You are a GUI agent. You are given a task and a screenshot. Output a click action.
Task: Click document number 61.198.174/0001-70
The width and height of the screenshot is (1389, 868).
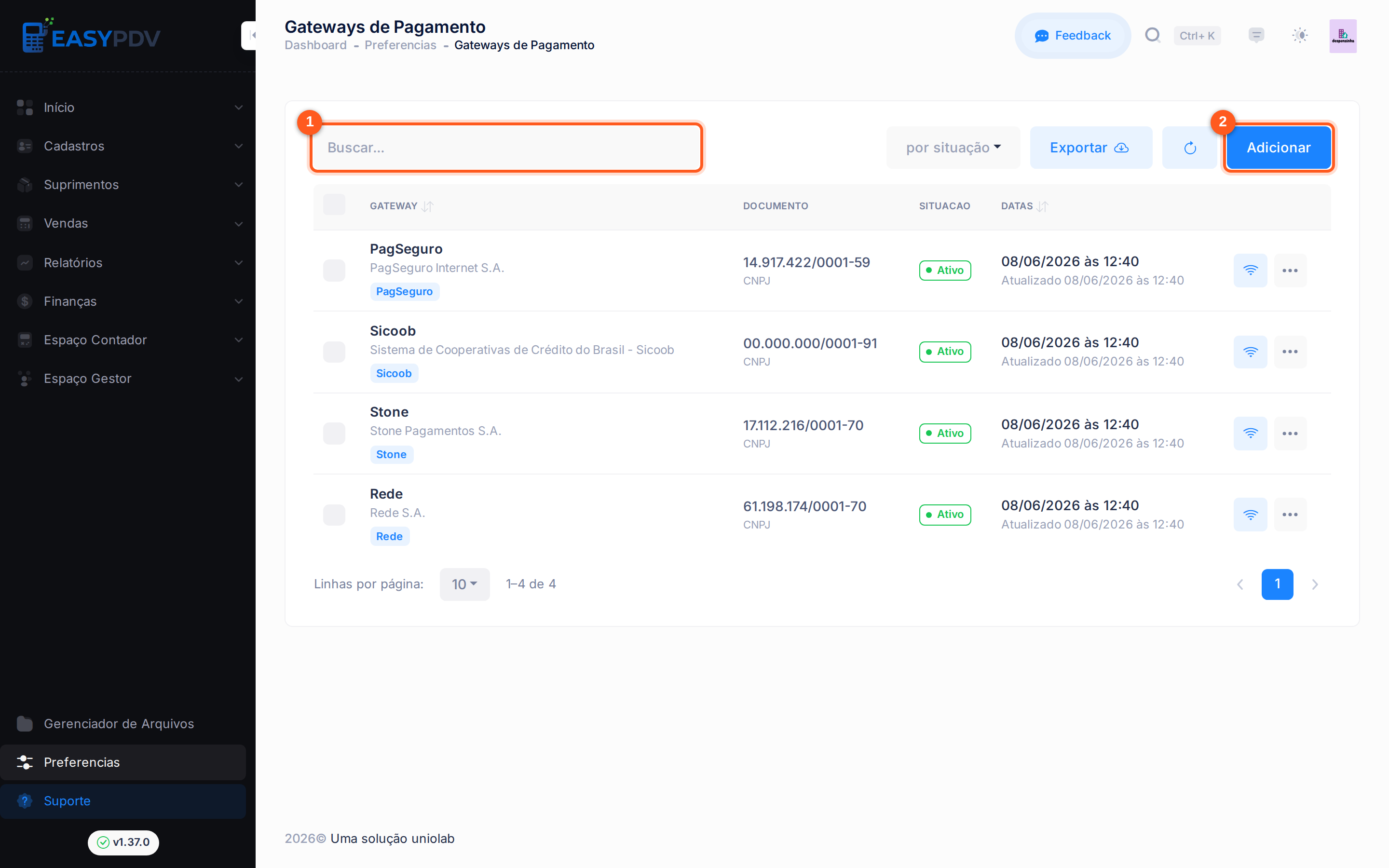point(804,506)
